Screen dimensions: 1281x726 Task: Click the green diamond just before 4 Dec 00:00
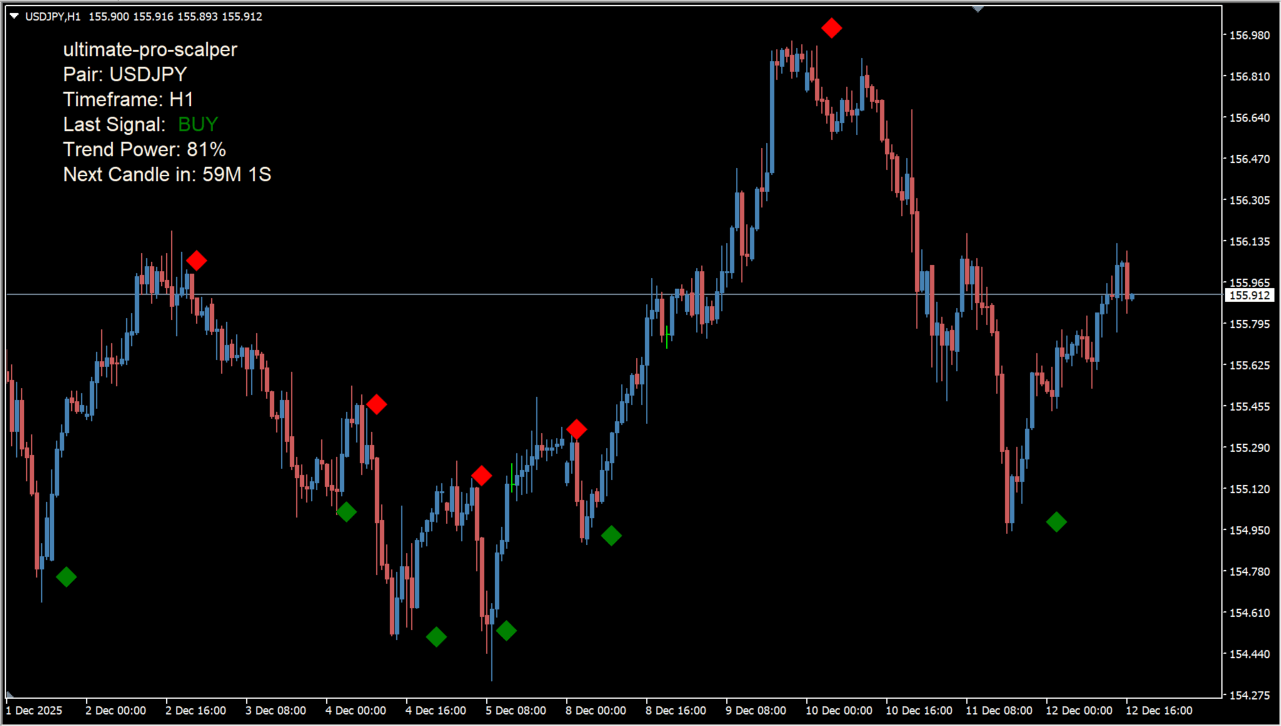346,512
